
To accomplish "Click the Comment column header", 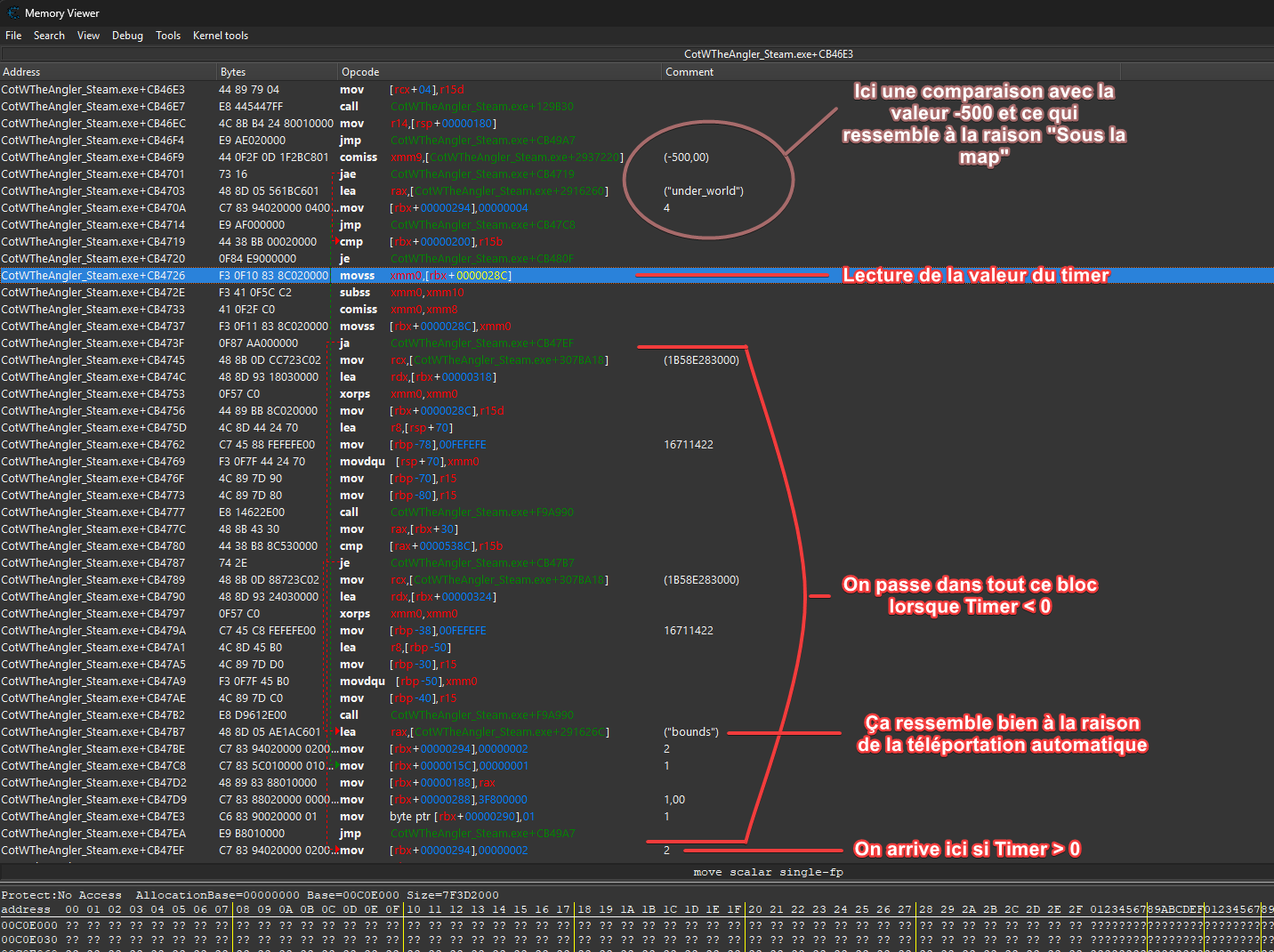I will tap(891, 72).
